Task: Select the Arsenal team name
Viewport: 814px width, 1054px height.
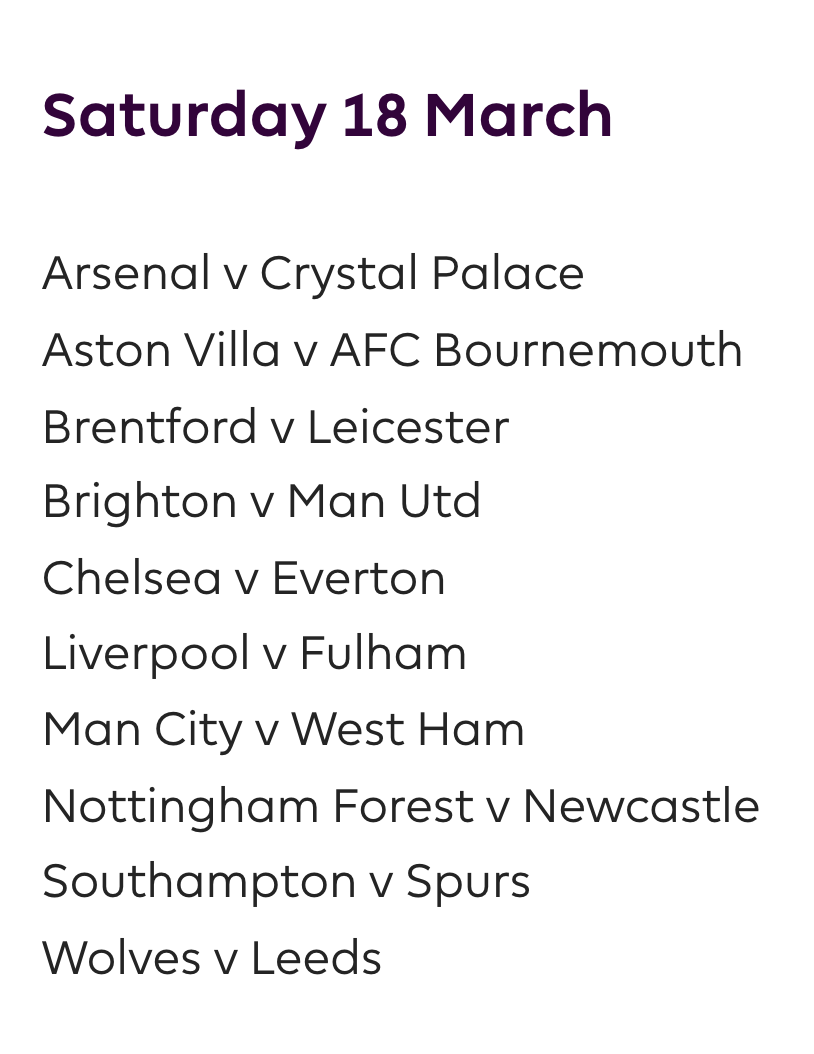Action: pos(127,274)
